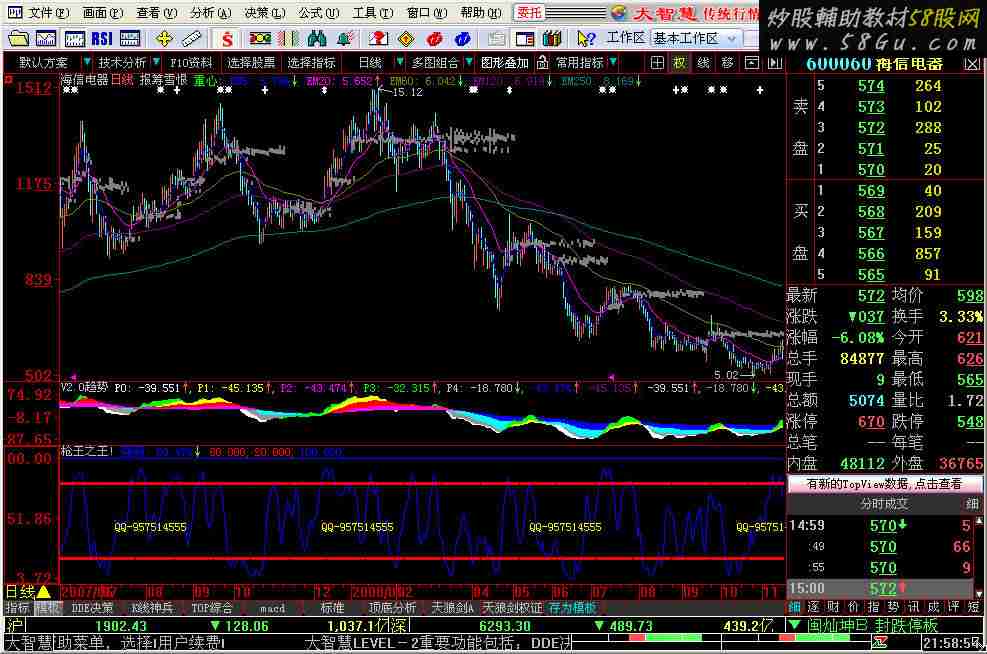Image resolution: width=987 pixels, height=654 pixels.
Task: Click the red S dollar icon
Action: coord(227,39)
